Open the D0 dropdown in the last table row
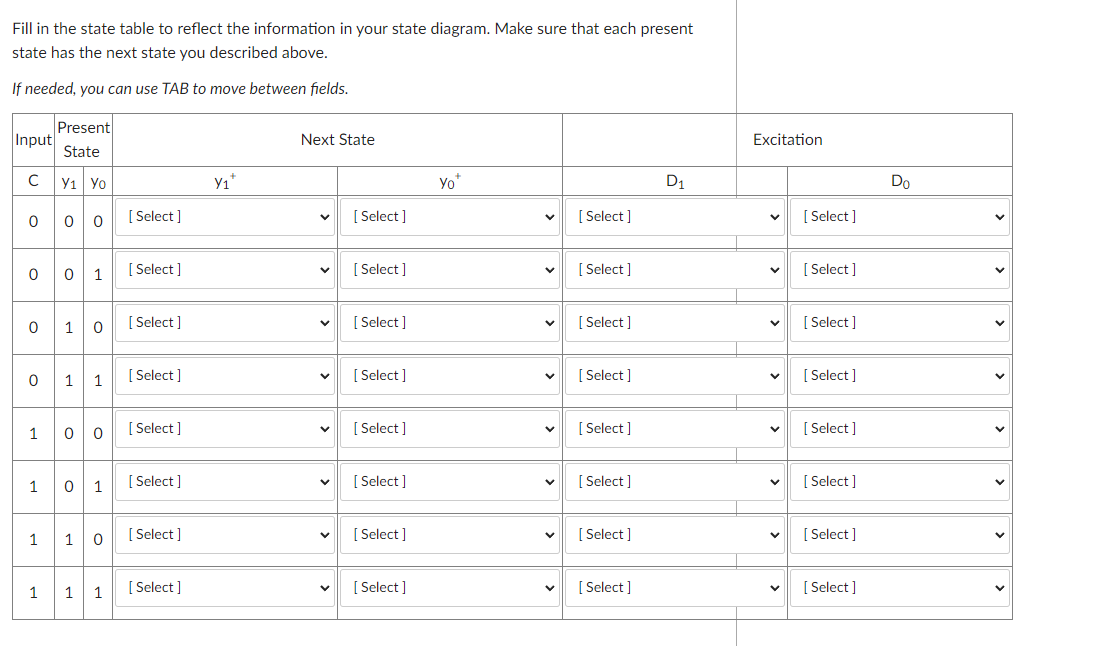 coord(899,587)
